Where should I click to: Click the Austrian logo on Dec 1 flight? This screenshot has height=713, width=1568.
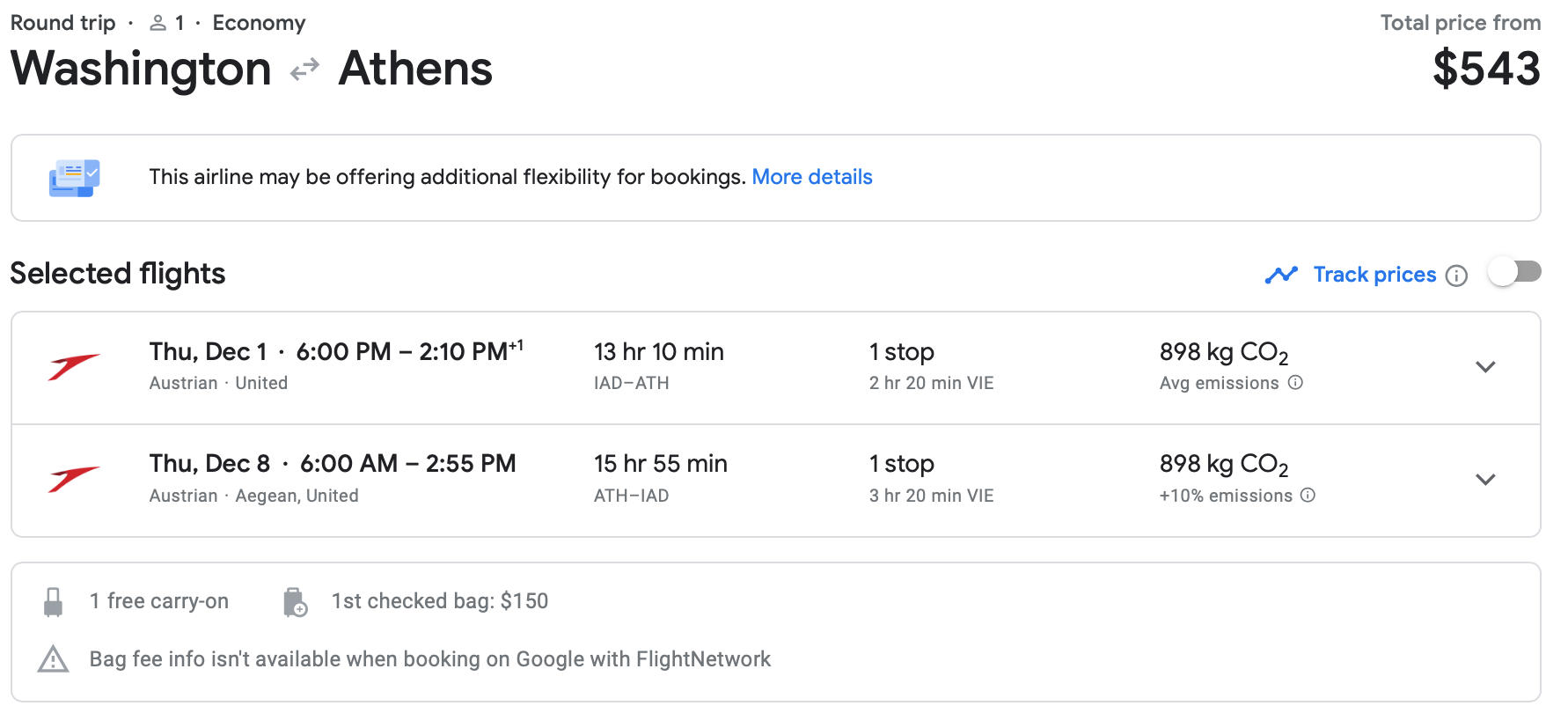[x=74, y=366]
